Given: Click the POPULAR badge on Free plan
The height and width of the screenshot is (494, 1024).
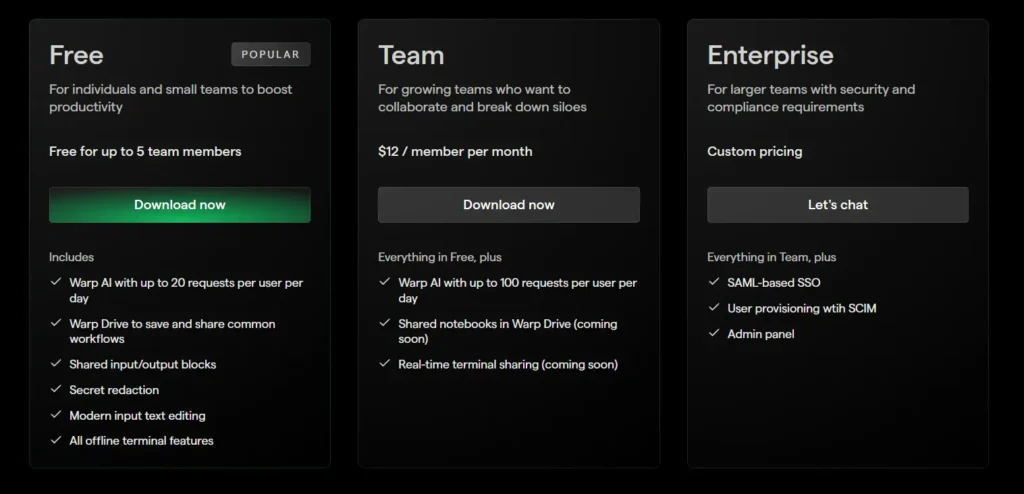Looking at the screenshot, I should (x=271, y=54).
